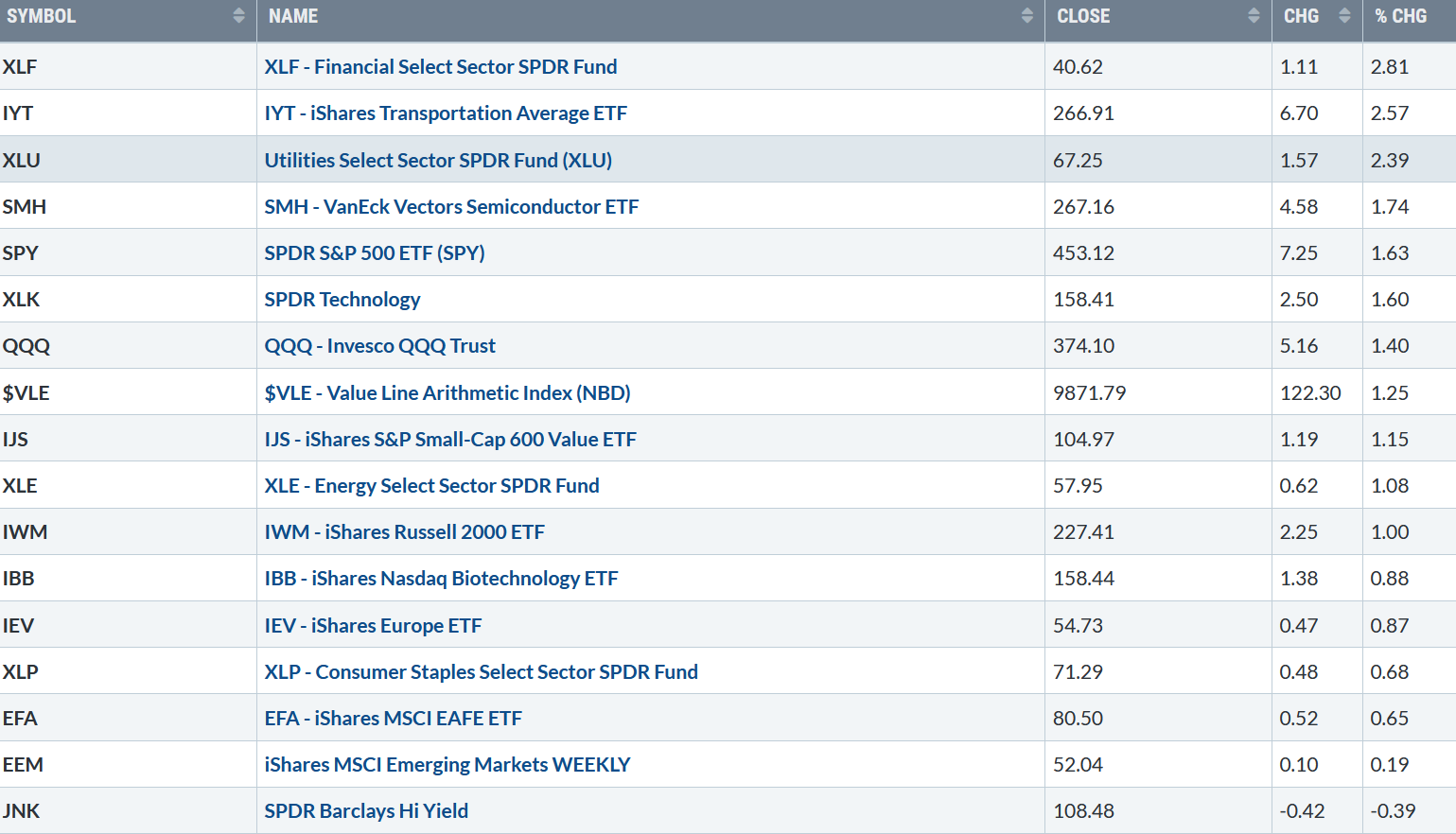This screenshot has height=834, width=1456.
Task: Click close value 57.95
Action: [1078, 486]
